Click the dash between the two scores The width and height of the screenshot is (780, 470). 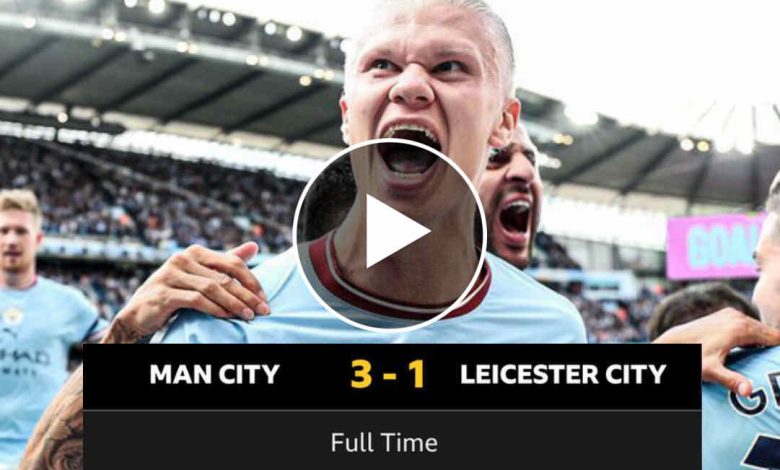pos(390,376)
